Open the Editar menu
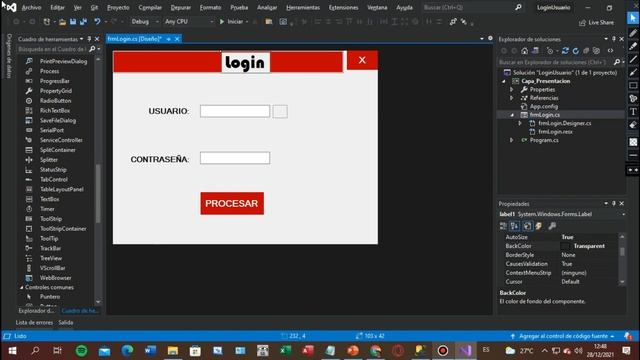Viewport: 640px width, 360px height. coord(57,7)
